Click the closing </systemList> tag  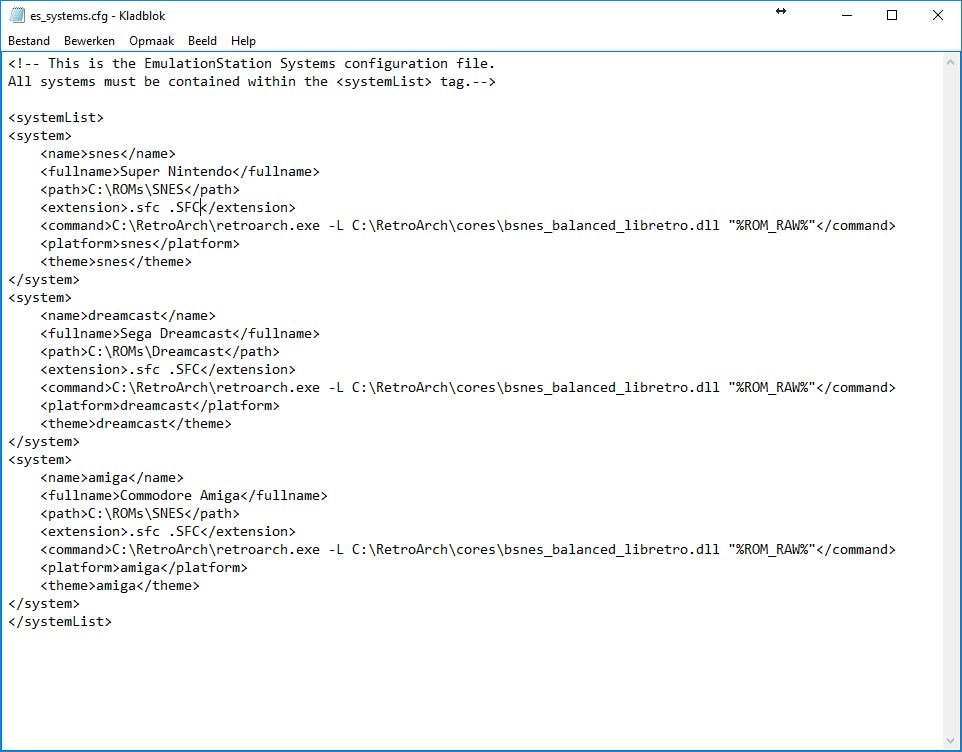coord(60,621)
